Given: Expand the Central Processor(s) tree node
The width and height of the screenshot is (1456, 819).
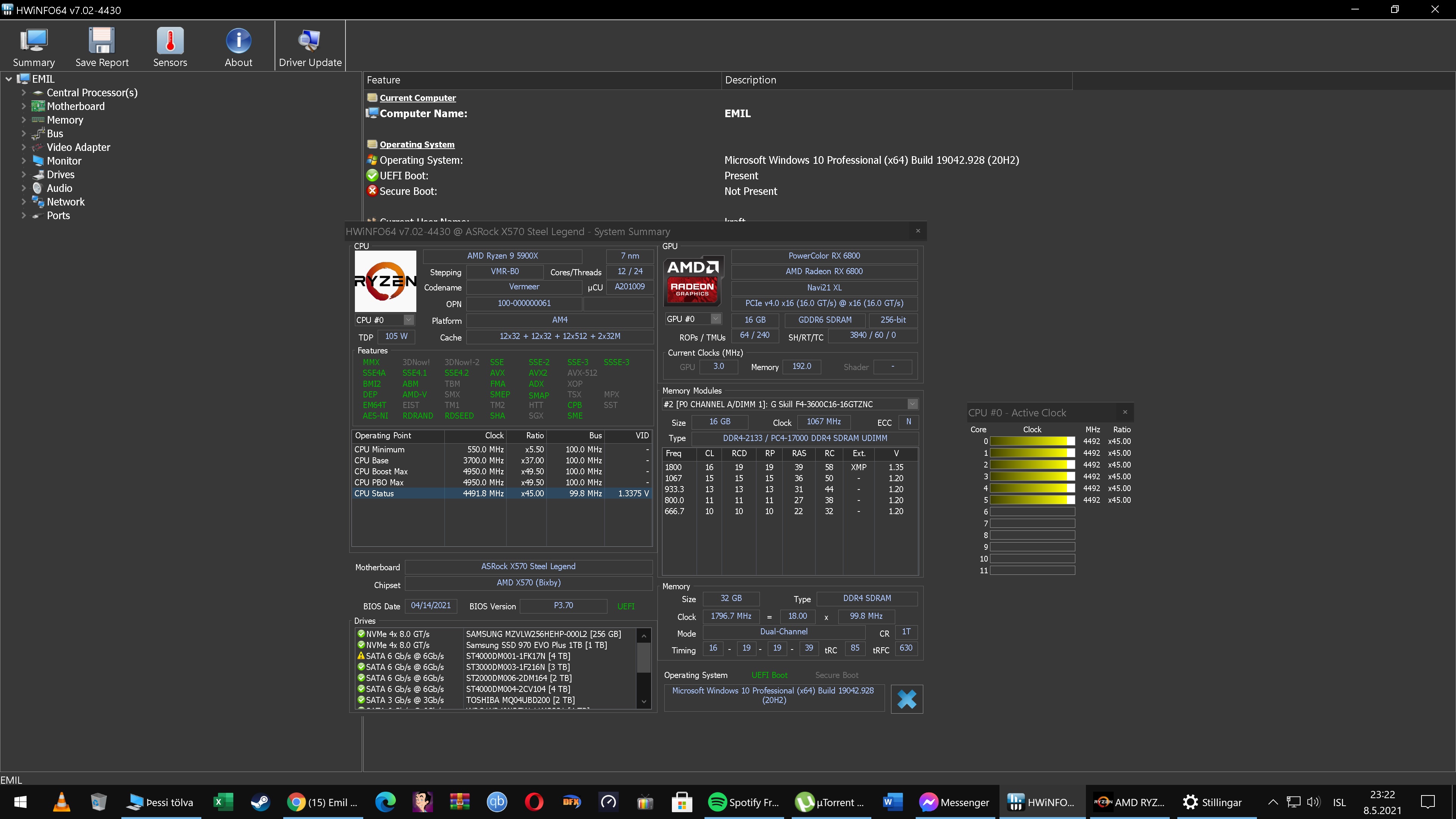Looking at the screenshot, I should (x=24, y=93).
